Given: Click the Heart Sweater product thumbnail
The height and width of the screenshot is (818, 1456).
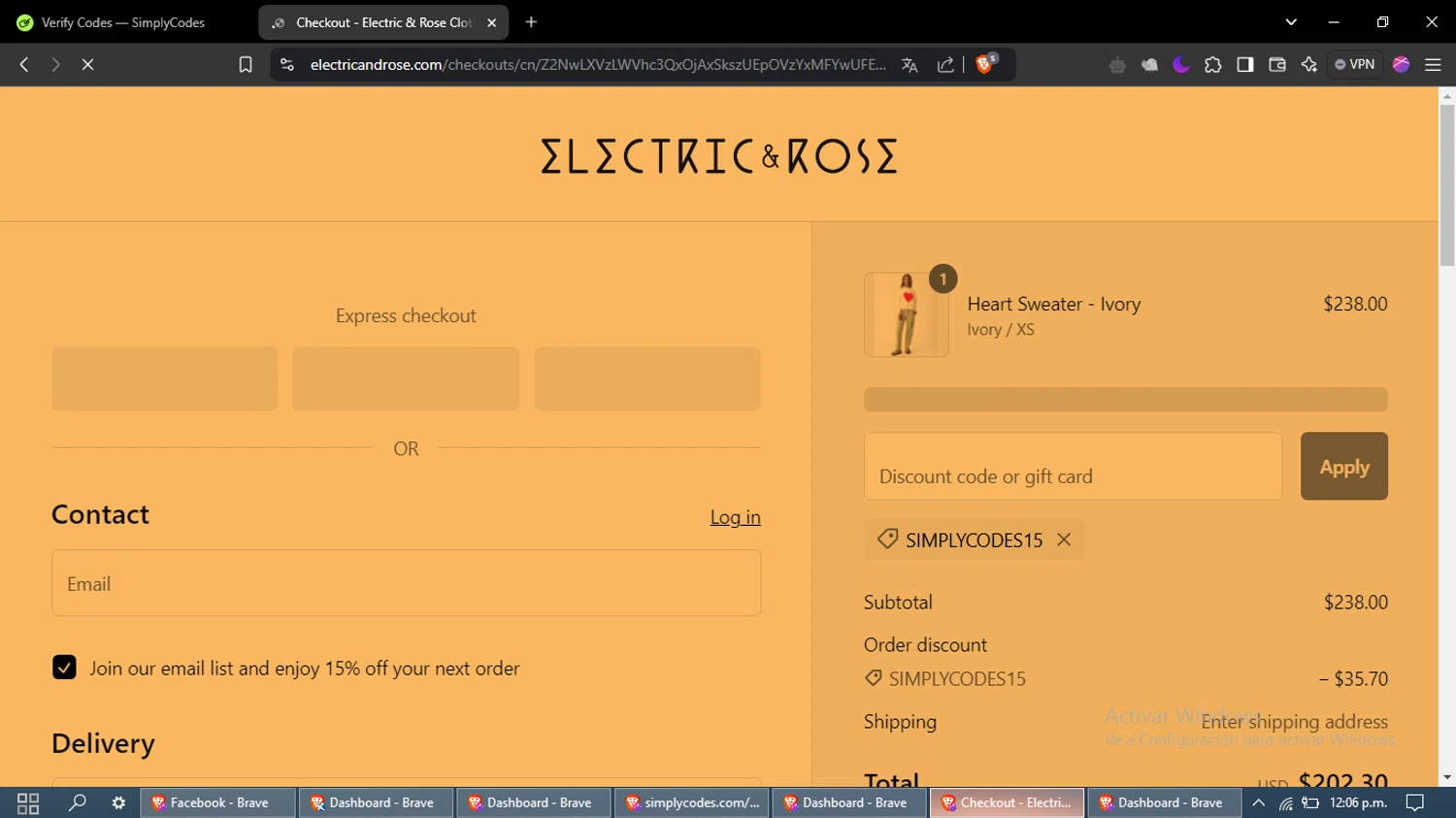Looking at the screenshot, I should tap(906, 314).
